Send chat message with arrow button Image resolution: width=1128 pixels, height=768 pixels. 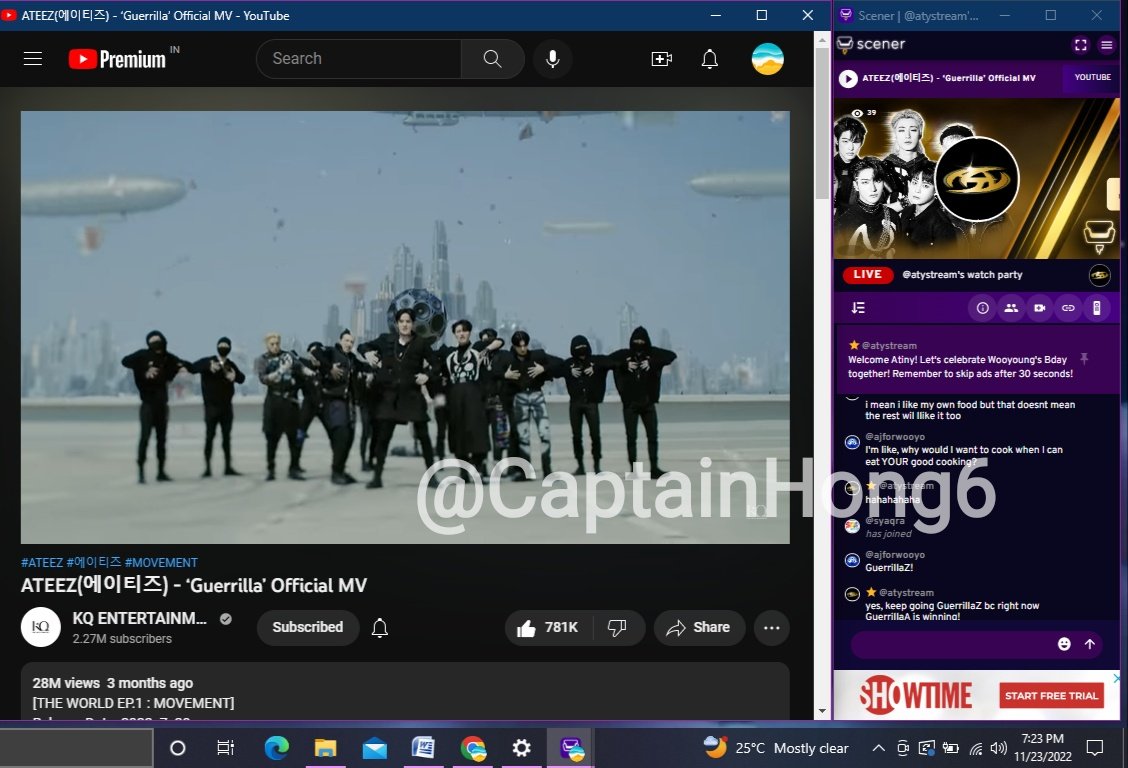tap(1090, 644)
